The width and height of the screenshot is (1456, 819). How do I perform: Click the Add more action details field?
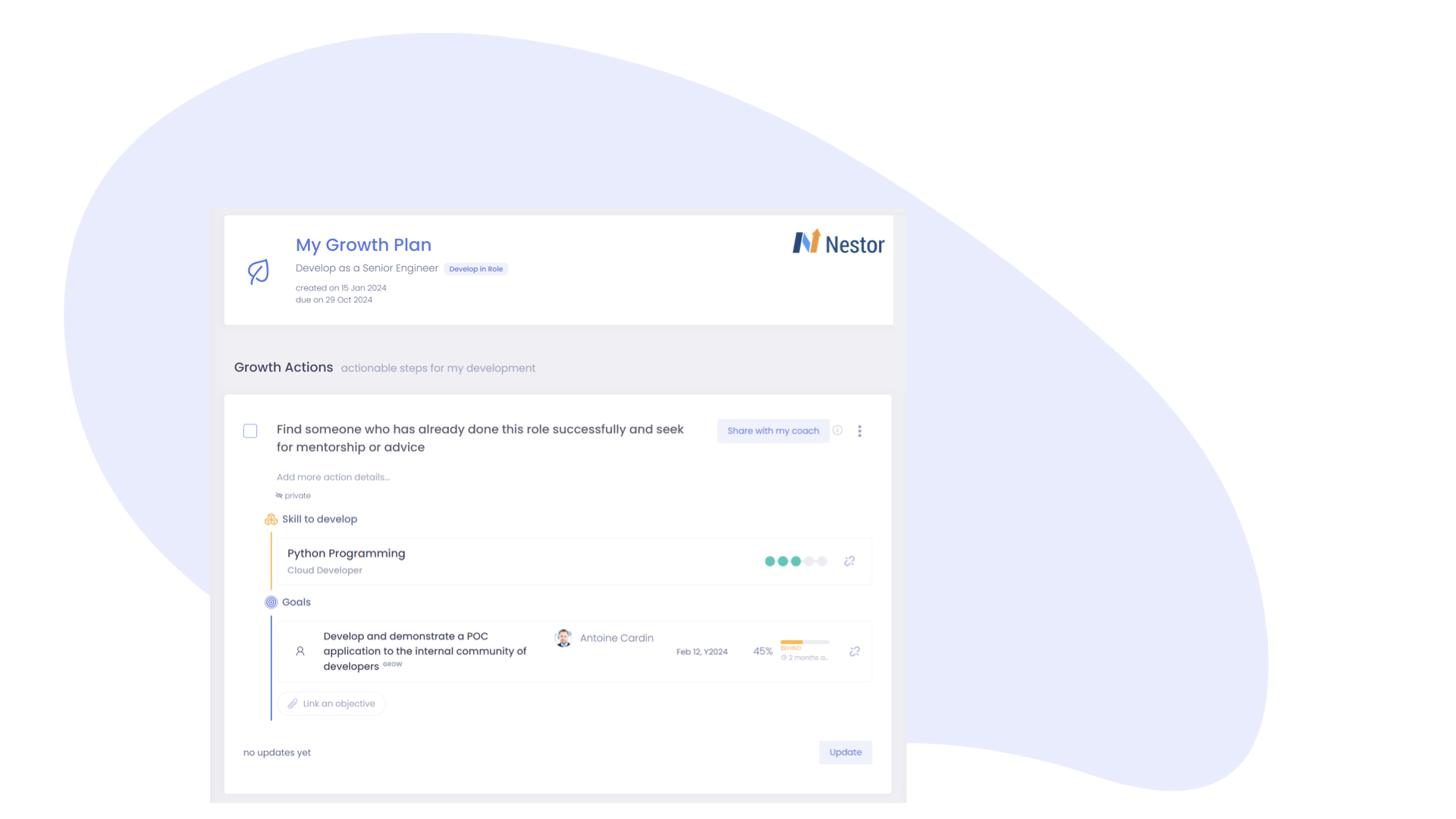(332, 476)
